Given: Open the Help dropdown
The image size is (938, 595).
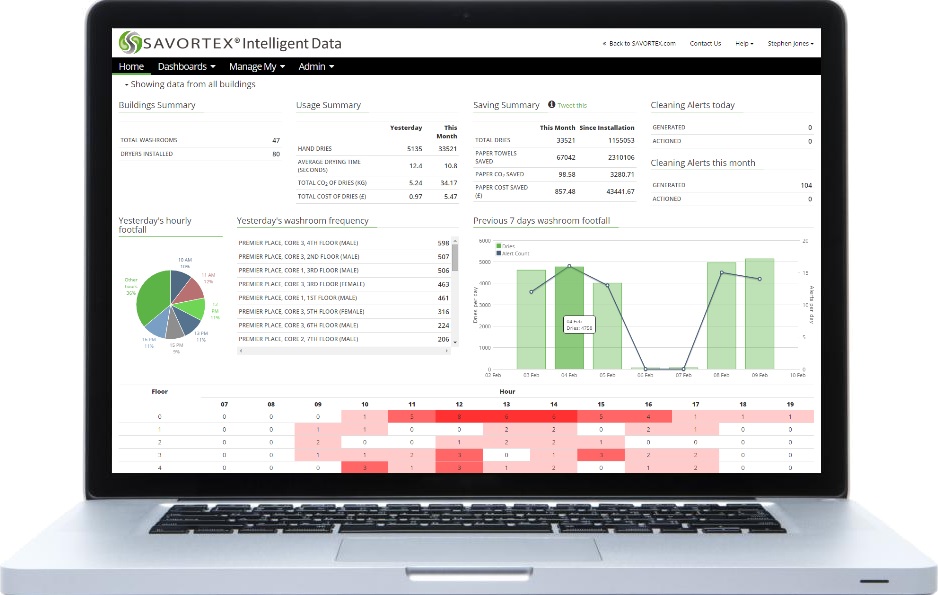Looking at the screenshot, I should click(744, 43).
